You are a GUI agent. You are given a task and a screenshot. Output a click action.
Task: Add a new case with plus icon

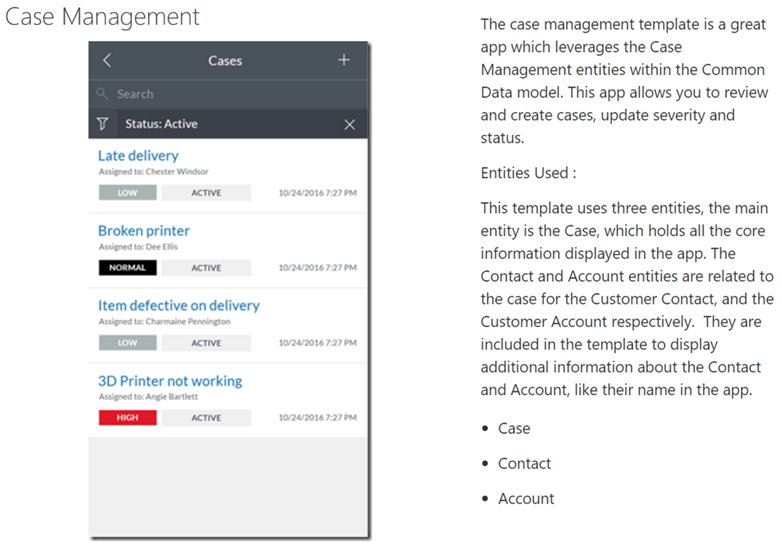tap(344, 61)
